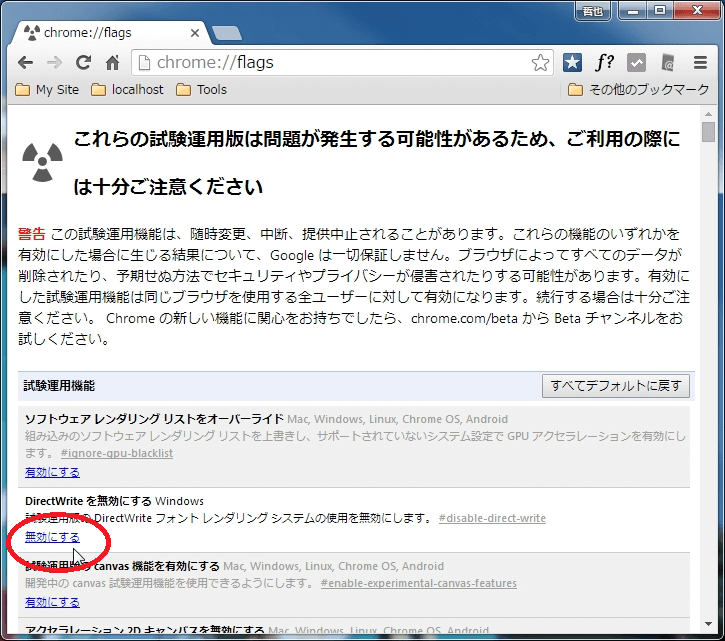
Task: Close the chrome://flags tab
Action: [x=195, y=33]
